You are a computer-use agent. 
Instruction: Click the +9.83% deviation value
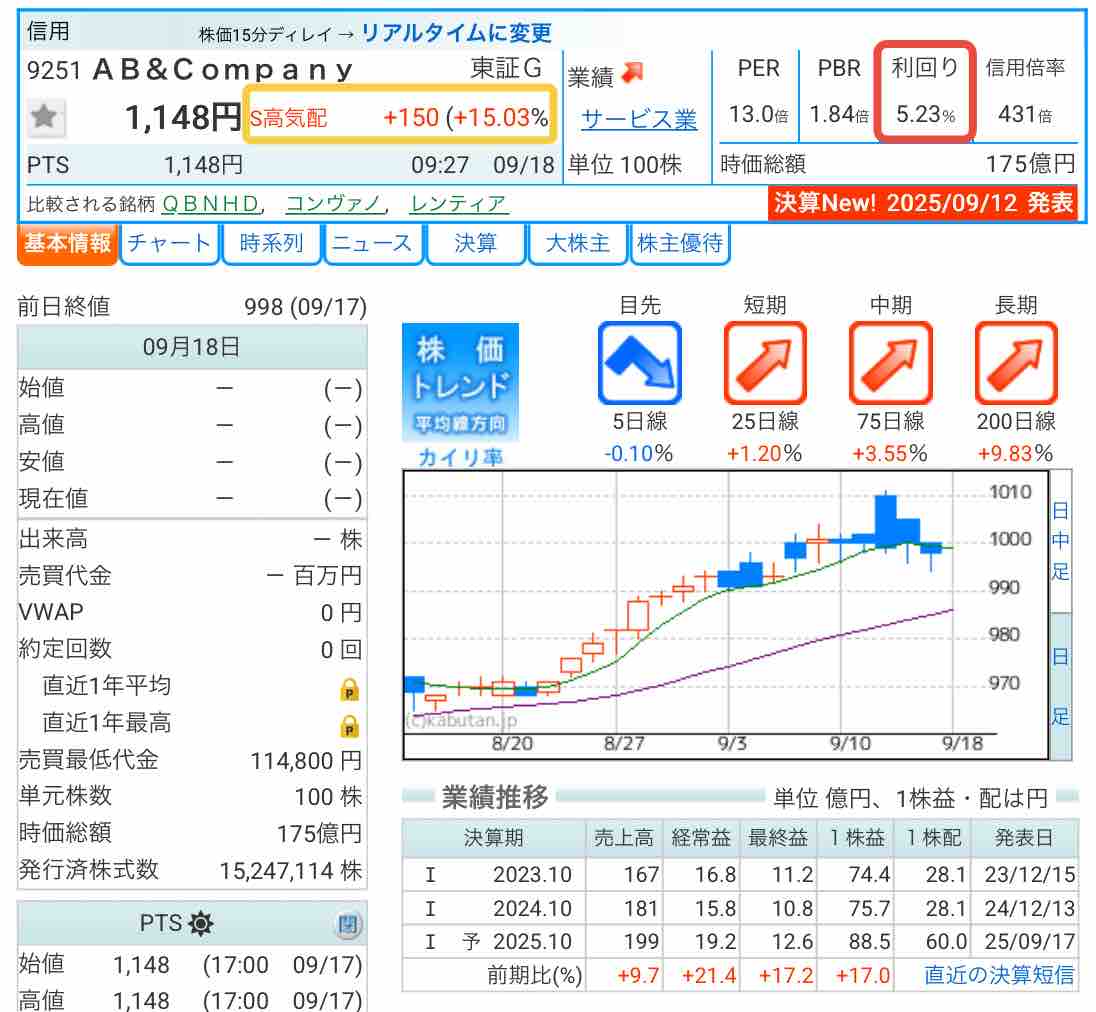pyautogui.click(x=1015, y=454)
